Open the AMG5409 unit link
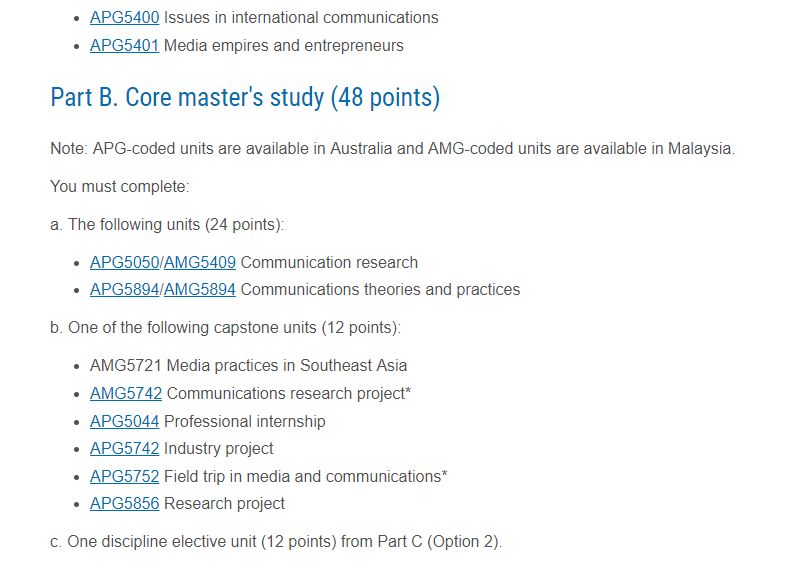Screen dimensions: 790x571 click(x=200, y=263)
